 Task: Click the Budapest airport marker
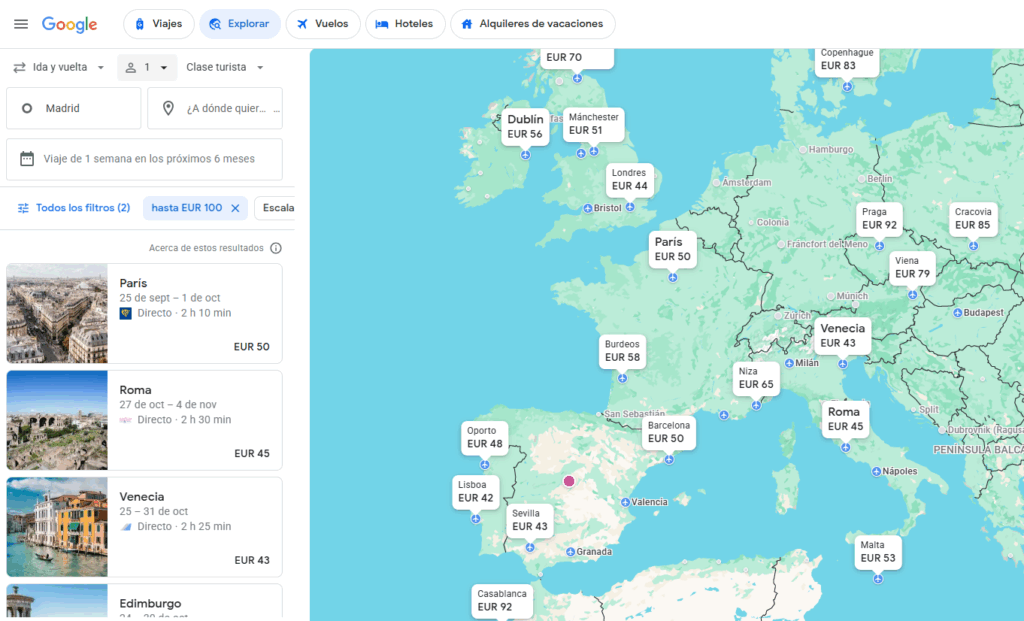pyautogui.click(x=957, y=313)
